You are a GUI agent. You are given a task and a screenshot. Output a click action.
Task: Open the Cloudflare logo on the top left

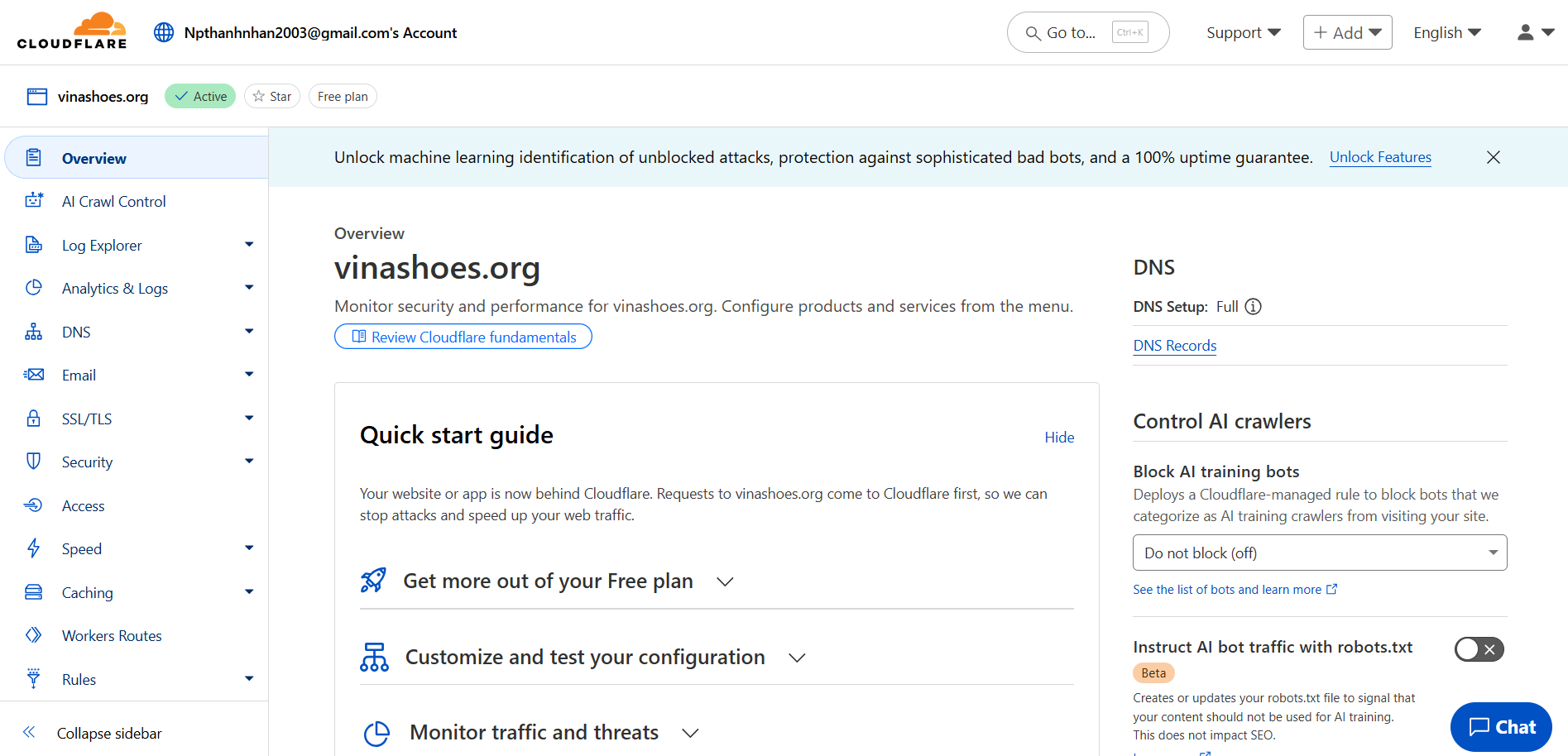click(x=72, y=31)
